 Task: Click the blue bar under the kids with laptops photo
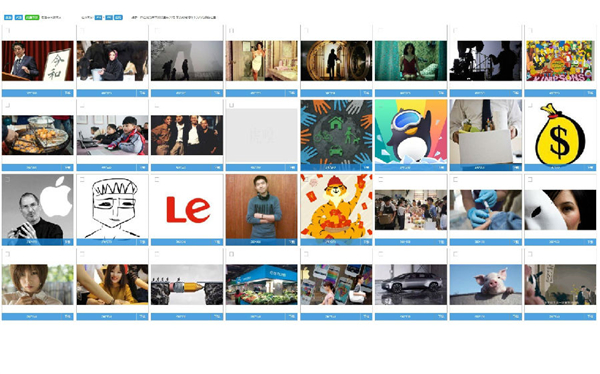coord(107,168)
